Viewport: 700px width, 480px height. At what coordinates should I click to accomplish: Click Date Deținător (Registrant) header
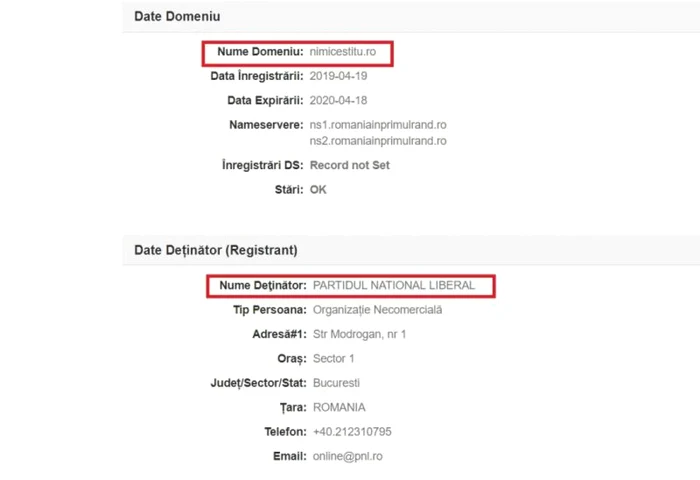point(216,250)
